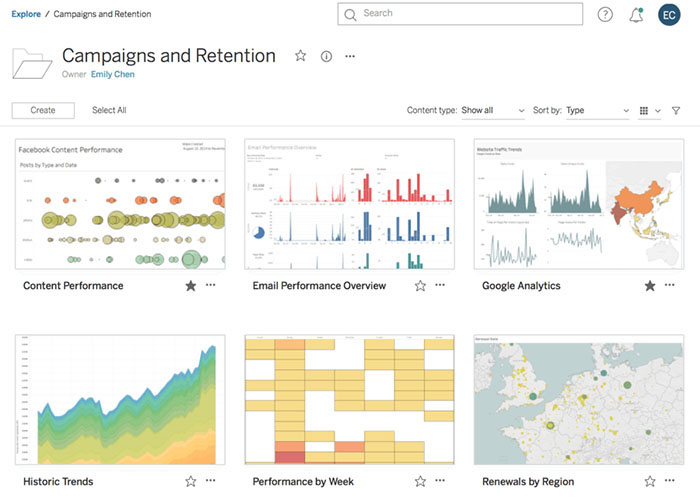The image size is (700, 500).
Task: Click the filter funnel icon
Action: (676, 111)
